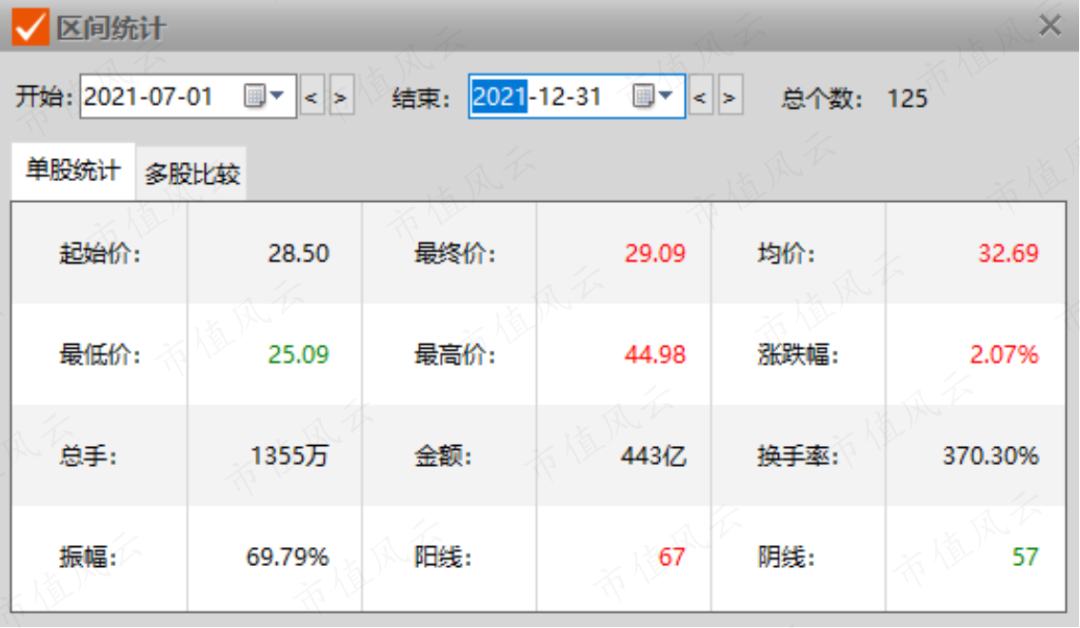Click the 区间统计 window title text
This screenshot has height=628, width=1080.
111,28
